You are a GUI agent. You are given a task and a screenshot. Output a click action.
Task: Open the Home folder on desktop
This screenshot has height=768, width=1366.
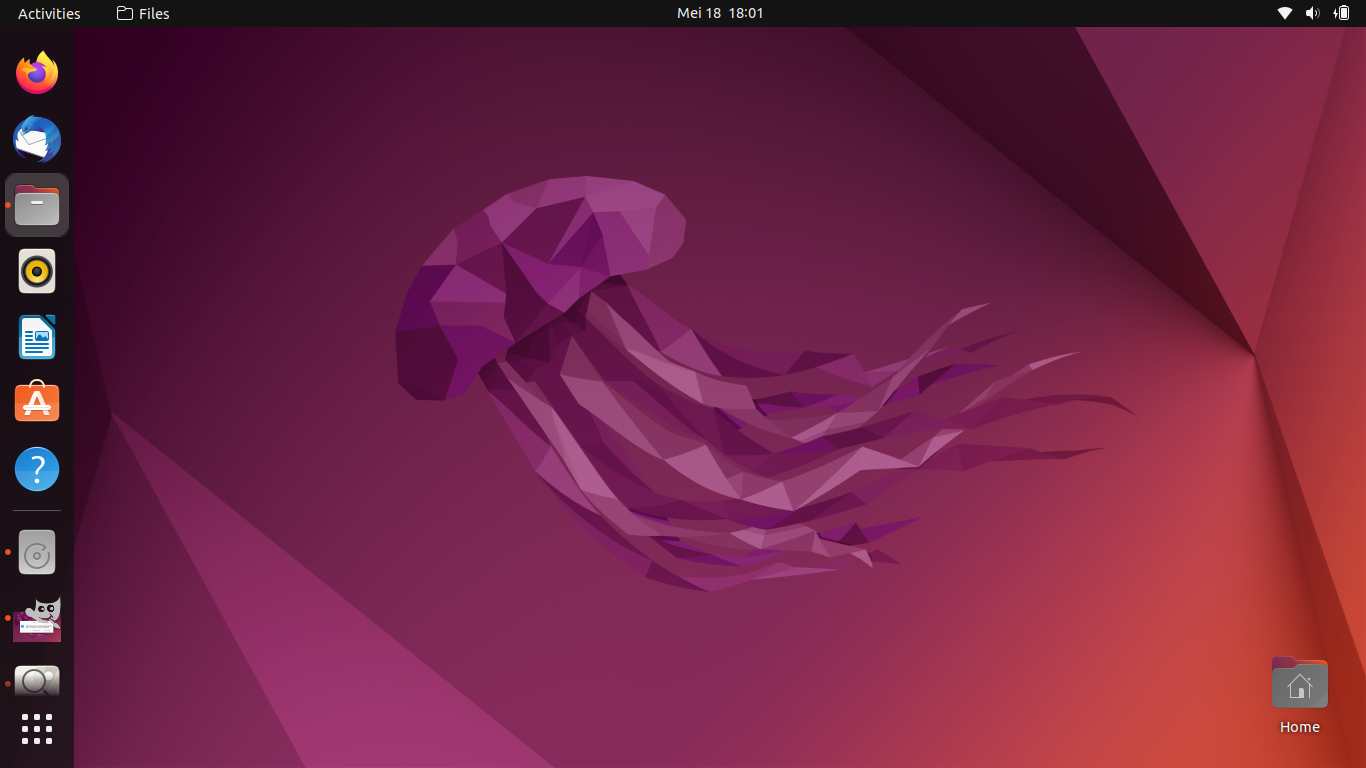click(1299, 696)
